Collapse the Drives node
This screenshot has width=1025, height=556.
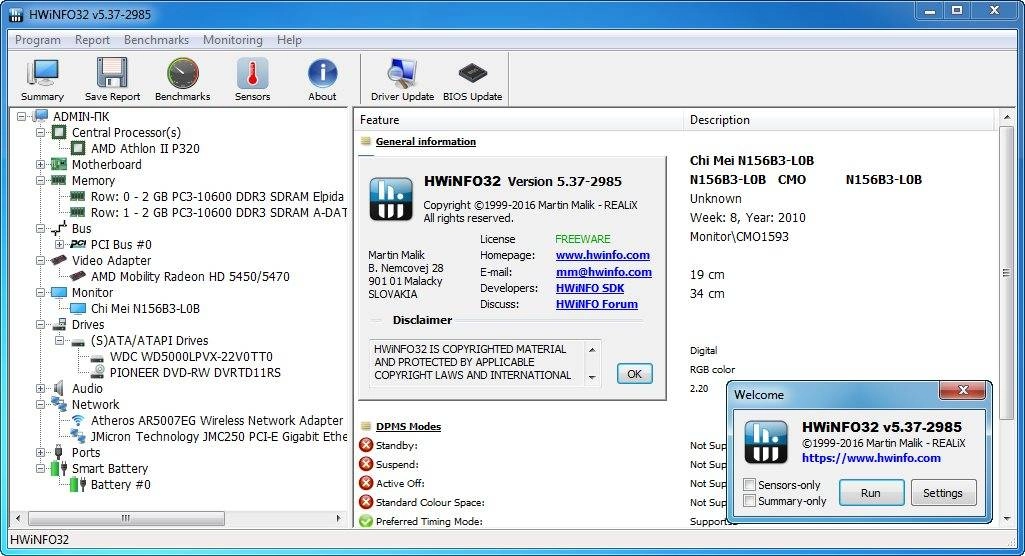point(41,325)
